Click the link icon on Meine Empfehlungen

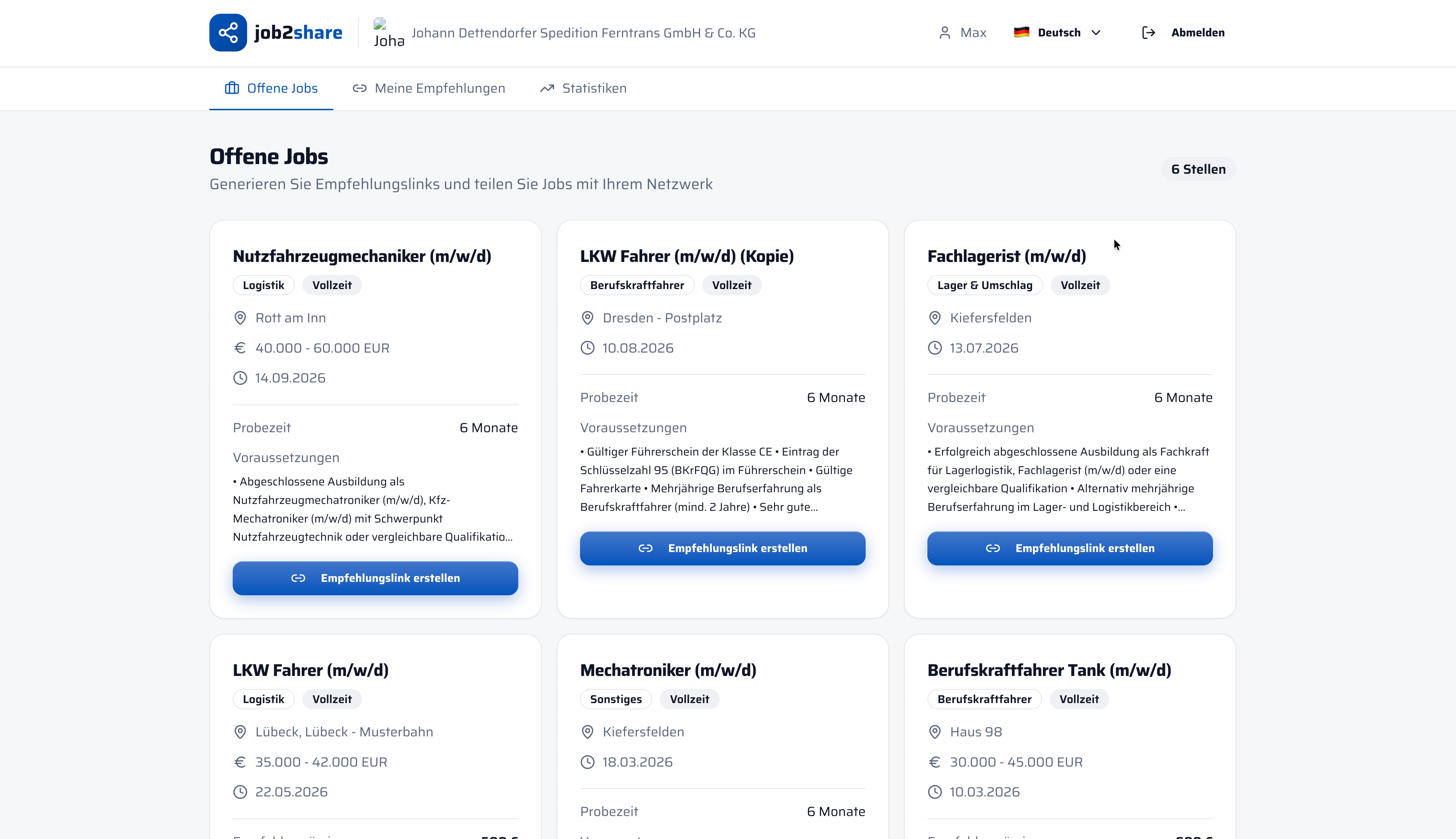pyautogui.click(x=359, y=88)
